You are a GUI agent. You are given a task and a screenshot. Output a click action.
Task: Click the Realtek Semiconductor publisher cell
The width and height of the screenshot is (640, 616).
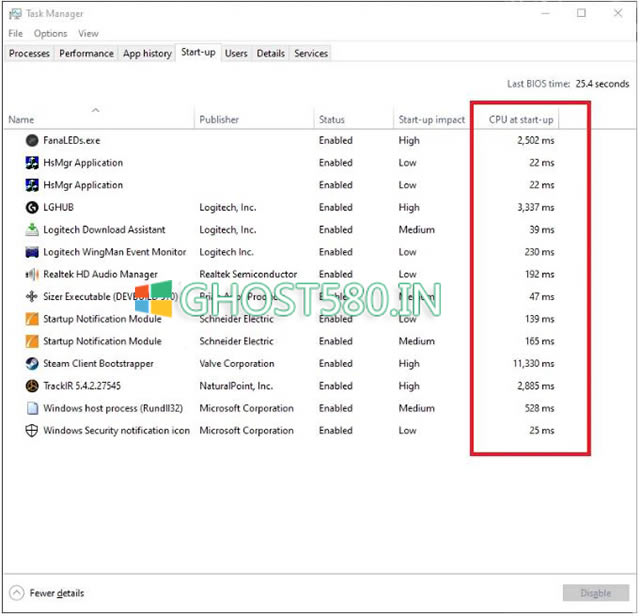pyautogui.click(x=248, y=274)
